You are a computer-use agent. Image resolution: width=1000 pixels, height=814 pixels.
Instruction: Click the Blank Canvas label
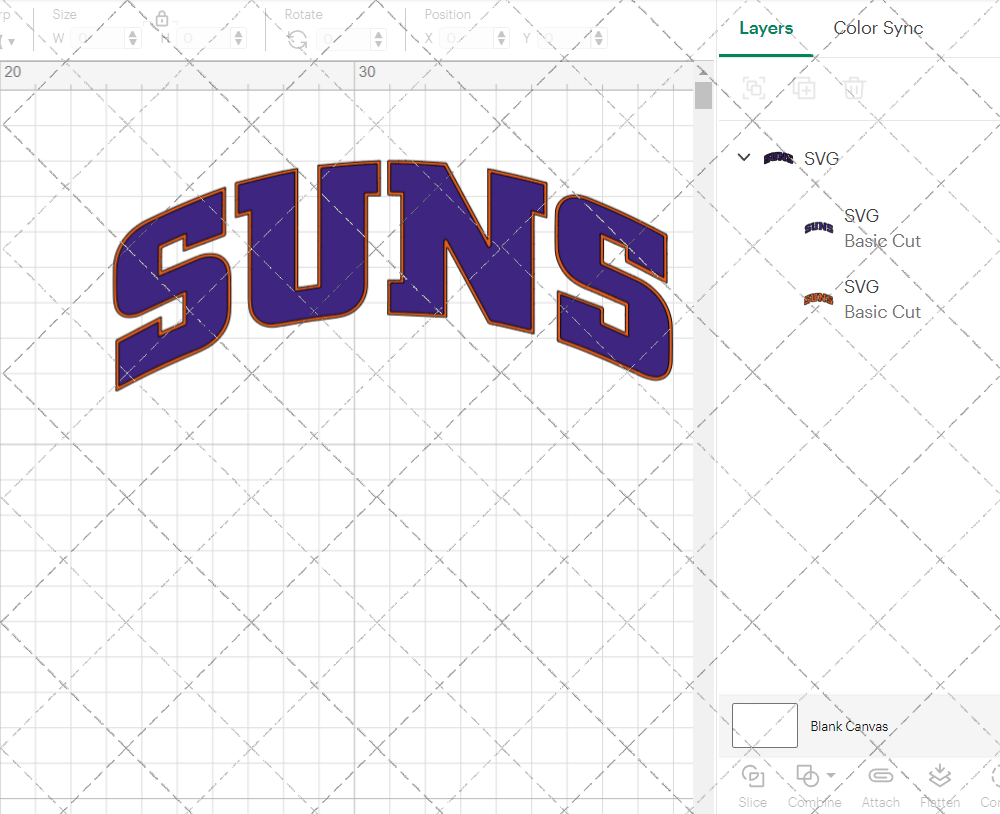tap(849, 726)
